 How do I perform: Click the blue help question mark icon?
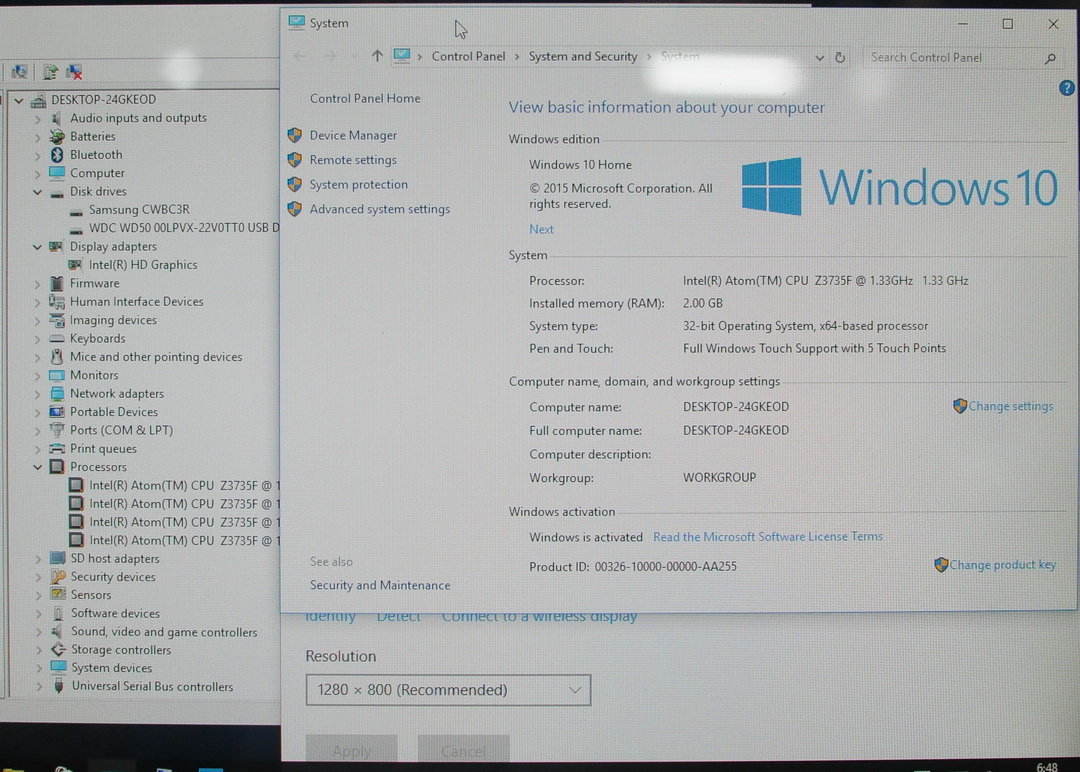click(1066, 88)
